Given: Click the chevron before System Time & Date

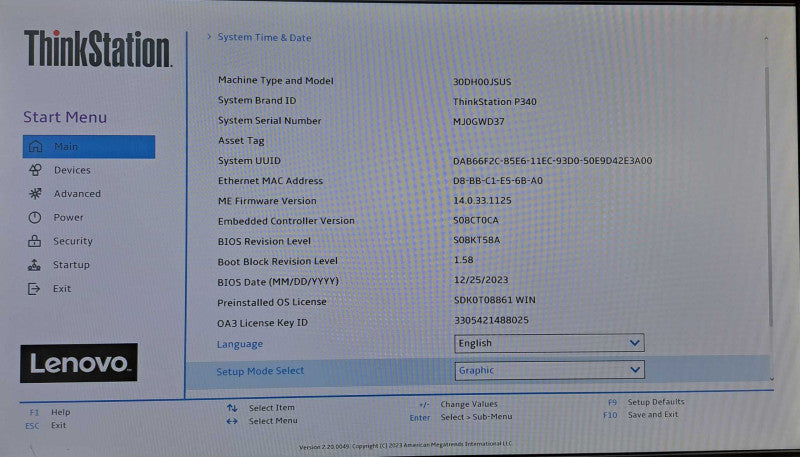Looking at the screenshot, I should 209,37.
